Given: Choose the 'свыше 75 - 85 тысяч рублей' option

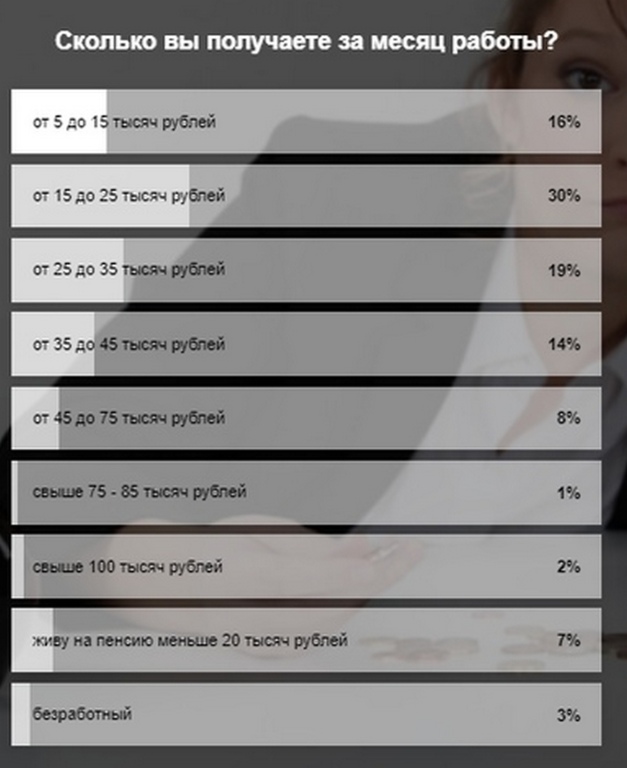Looking at the screenshot, I should point(139,492).
